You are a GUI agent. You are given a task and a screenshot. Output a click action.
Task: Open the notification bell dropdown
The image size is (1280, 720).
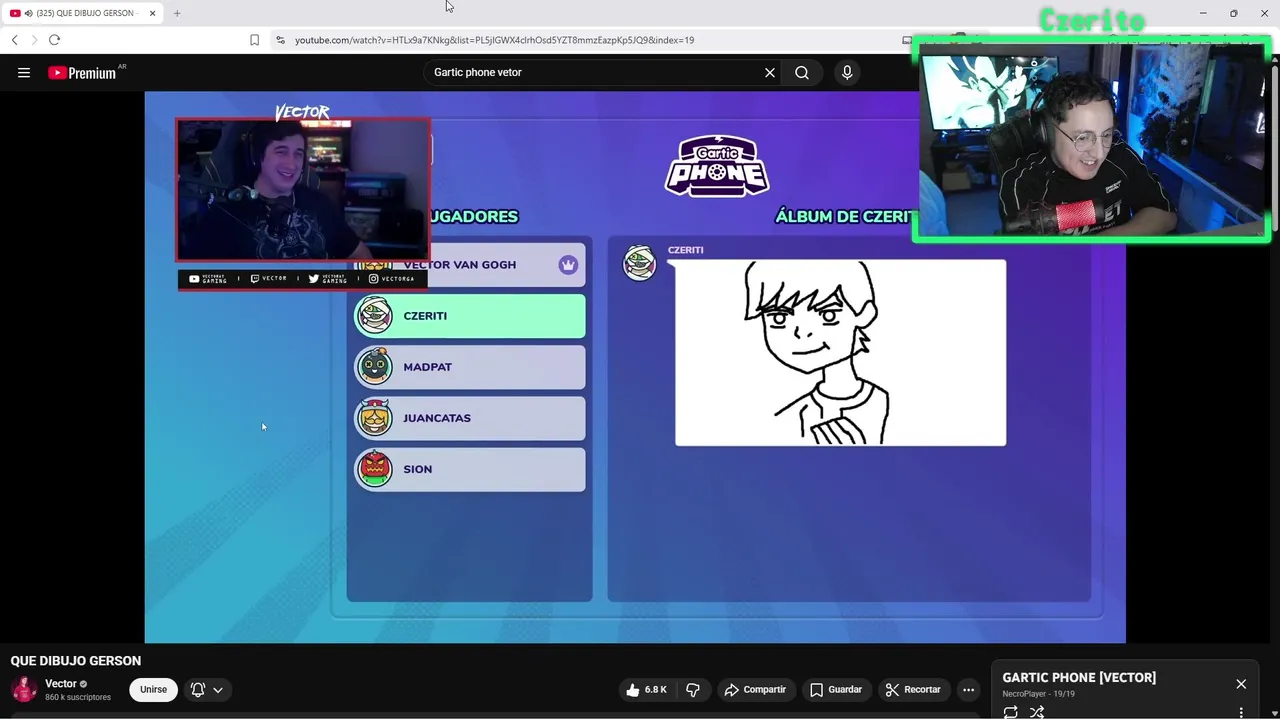pos(207,690)
